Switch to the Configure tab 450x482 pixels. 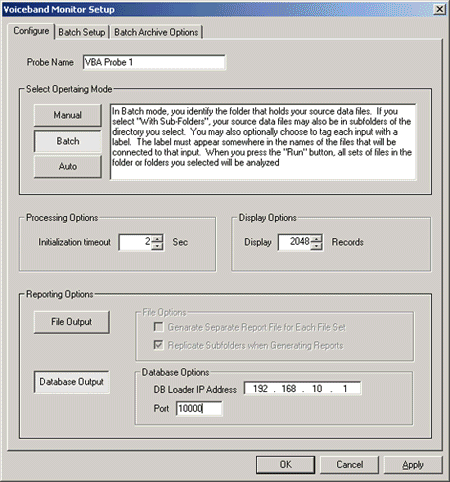[x=31, y=31]
